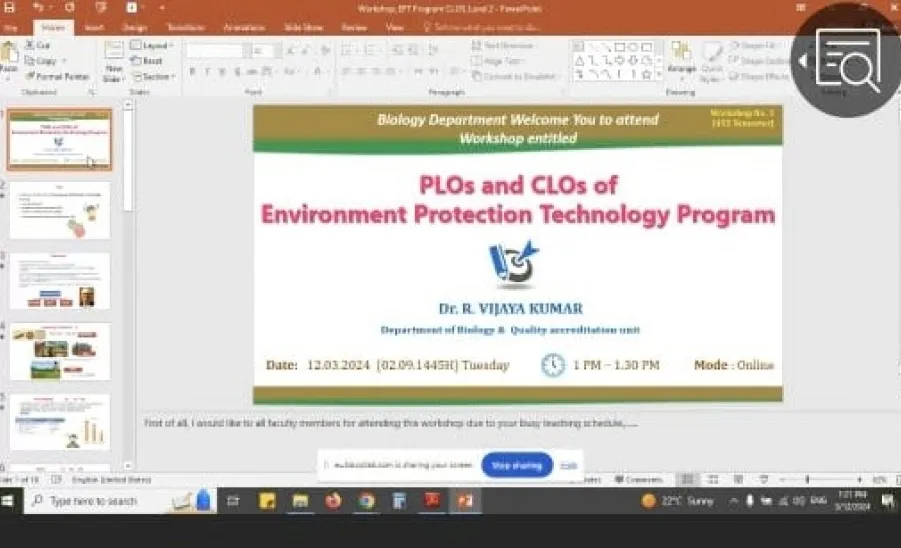This screenshot has height=548, width=901.
Task: Click the Save icon in quick access toolbar
Action: coord(9,7)
